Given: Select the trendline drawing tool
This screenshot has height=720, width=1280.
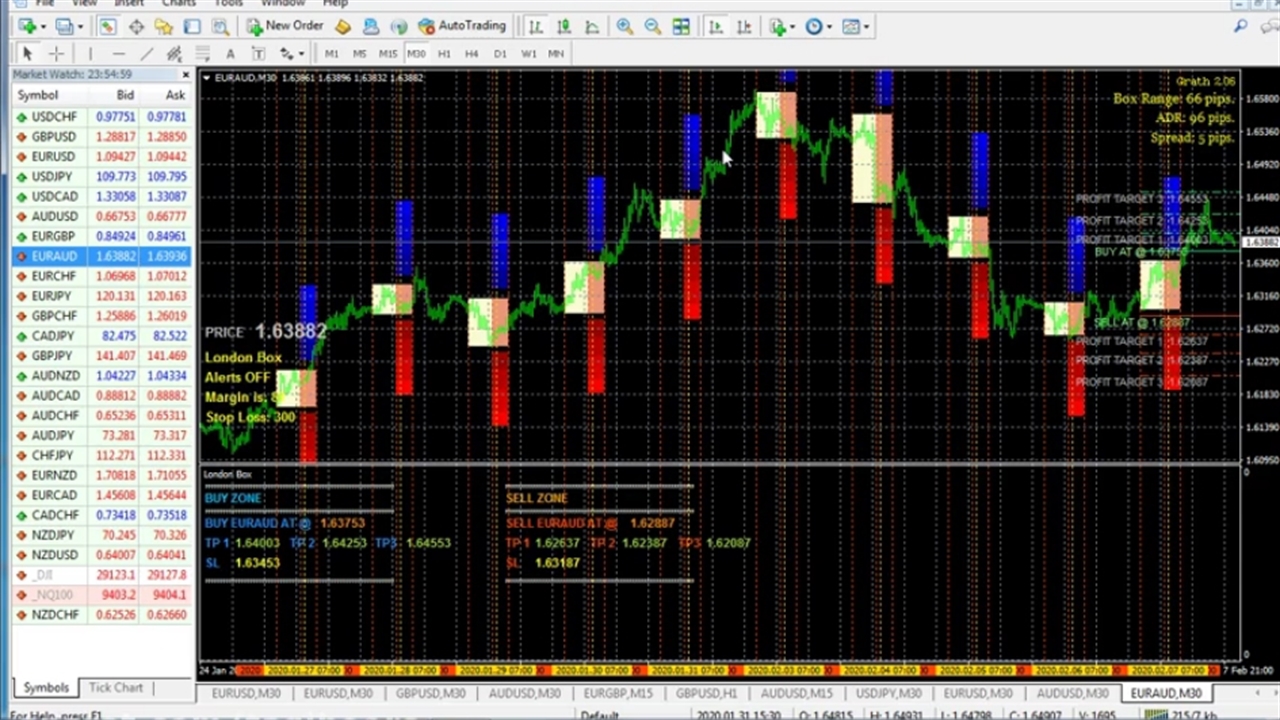Looking at the screenshot, I should [146, 53].
